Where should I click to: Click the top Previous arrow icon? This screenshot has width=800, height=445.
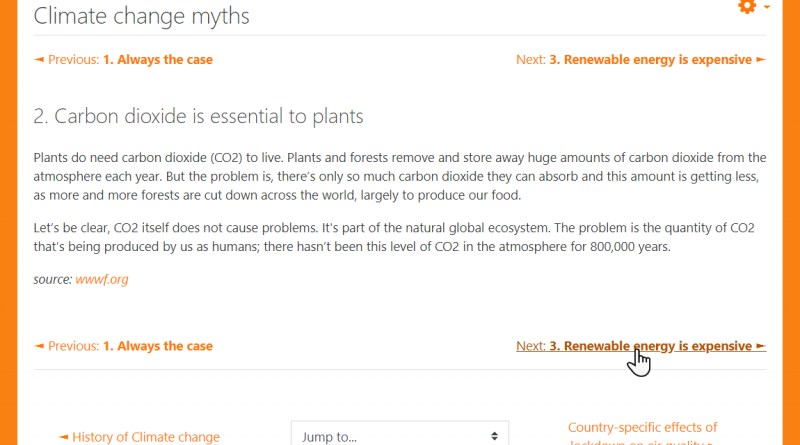click(39, 60)
